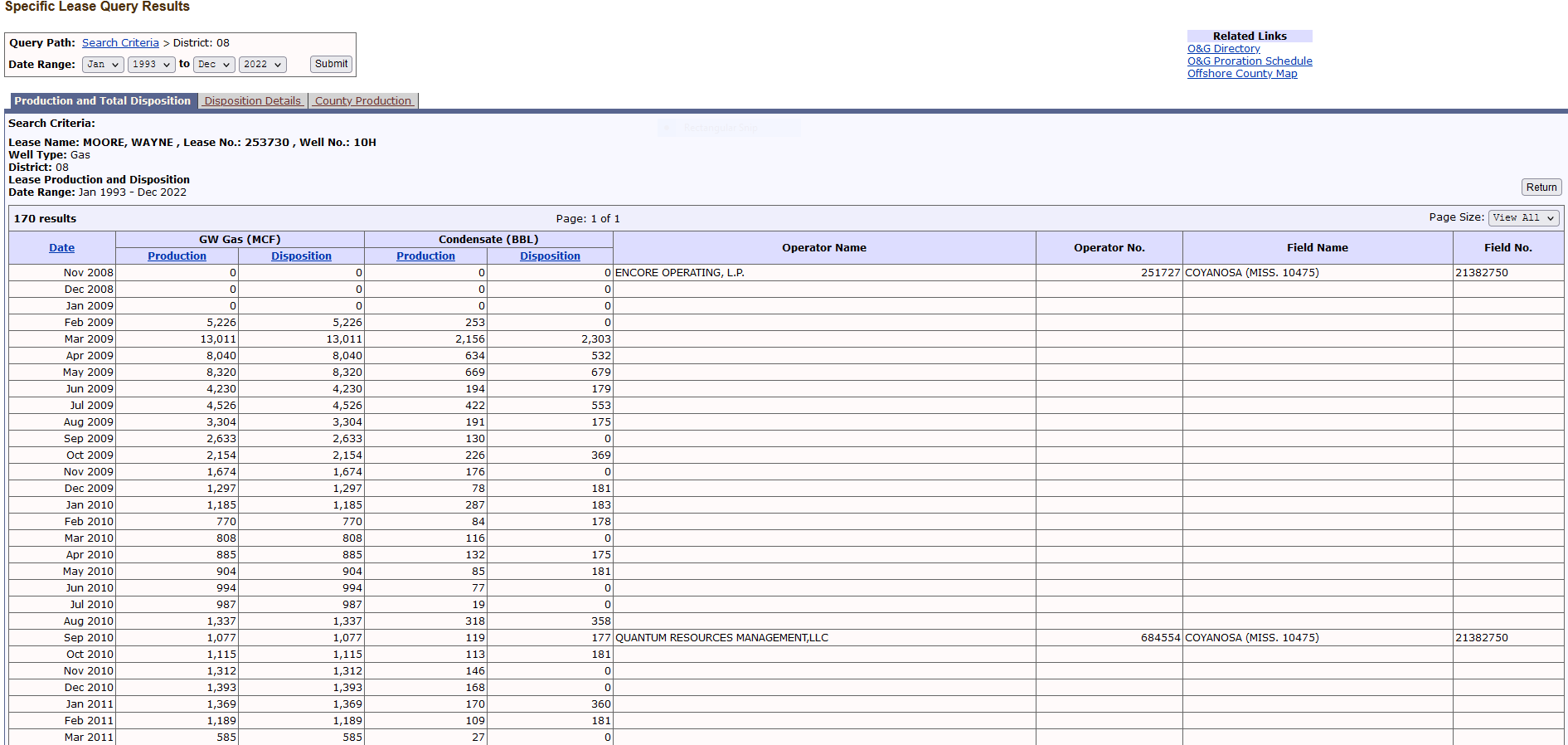This screenshot has width=1568, height=745.
Task: Click the Aug 2010 date cell
Action: pyautogui.click(x=62, y=621)
